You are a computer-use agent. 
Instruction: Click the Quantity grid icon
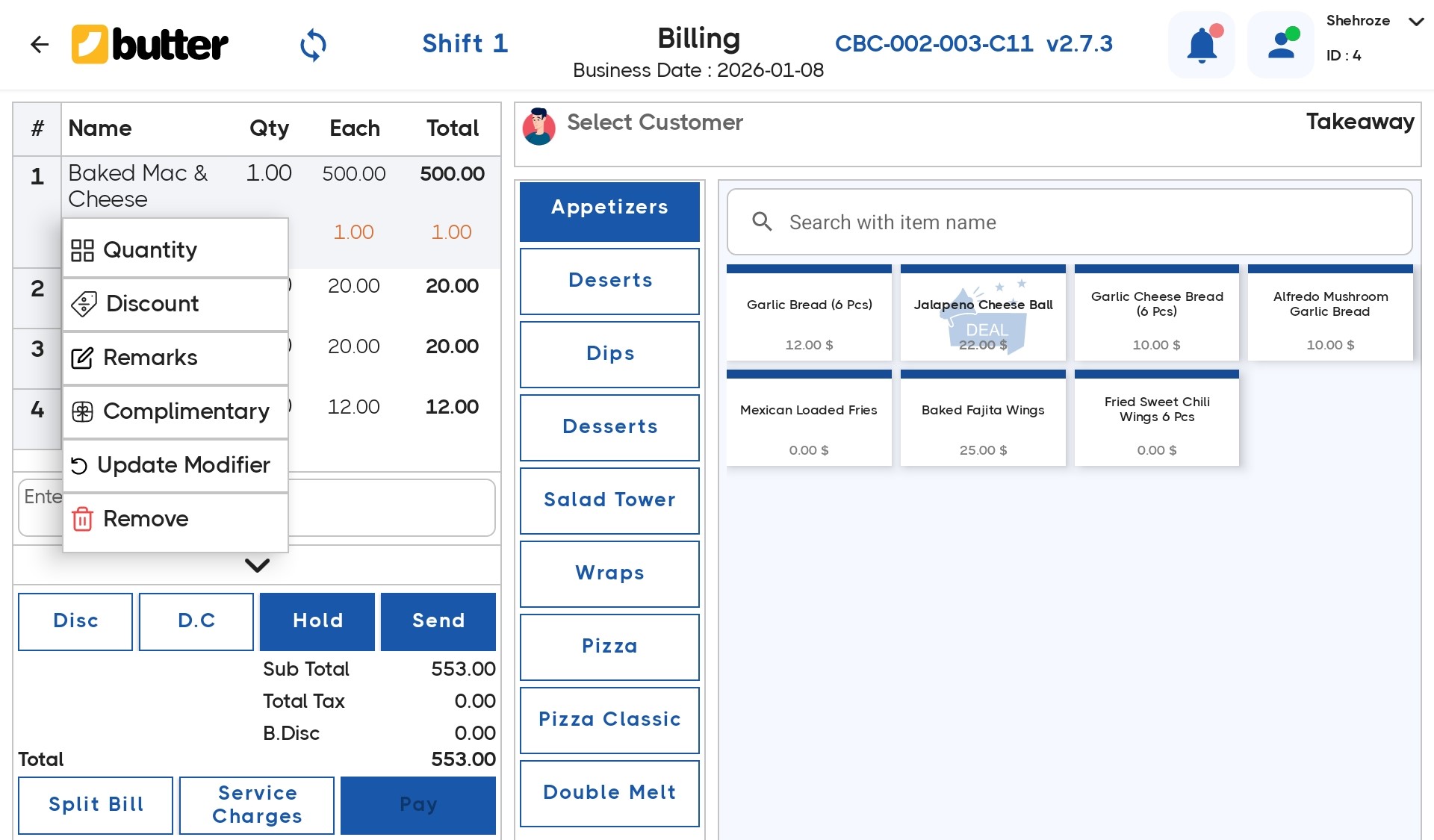[x=82, y=250]
